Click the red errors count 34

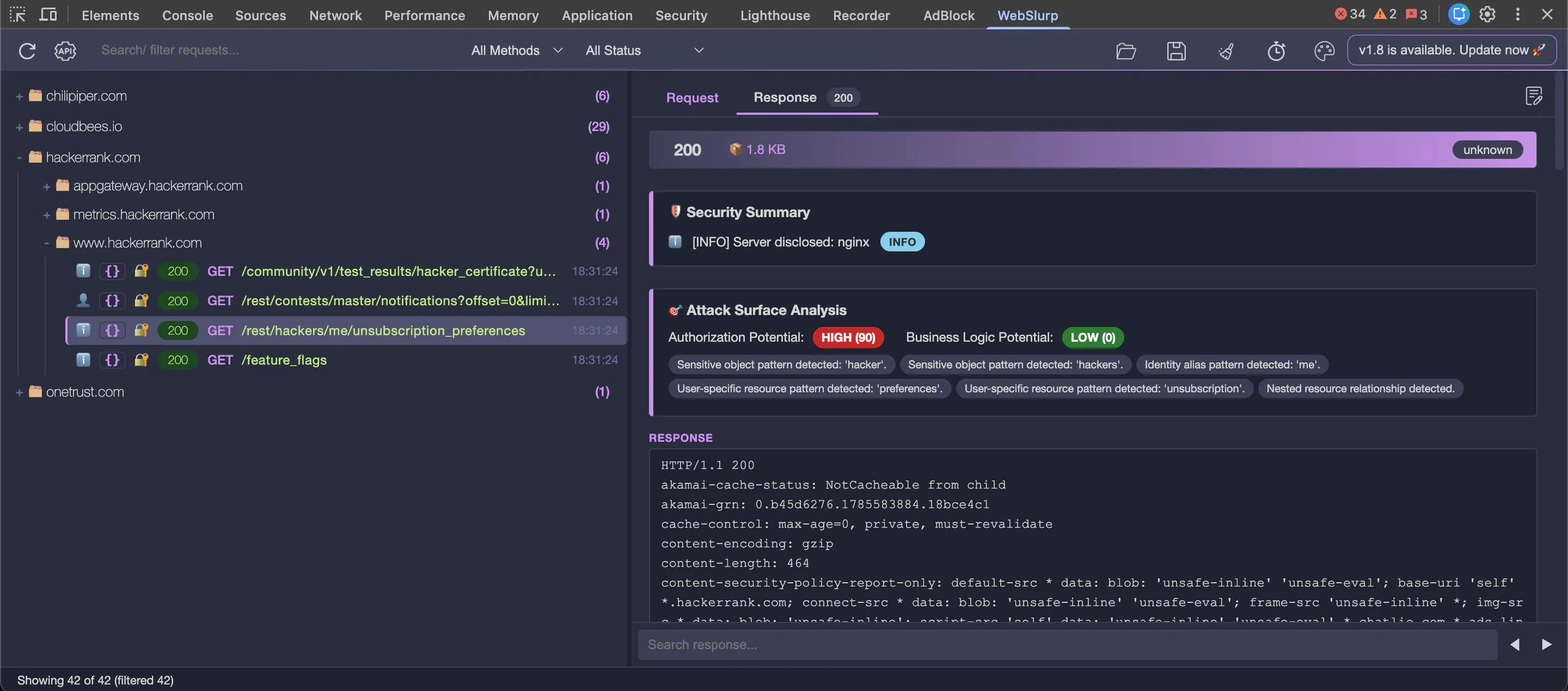click(1350, 15)
